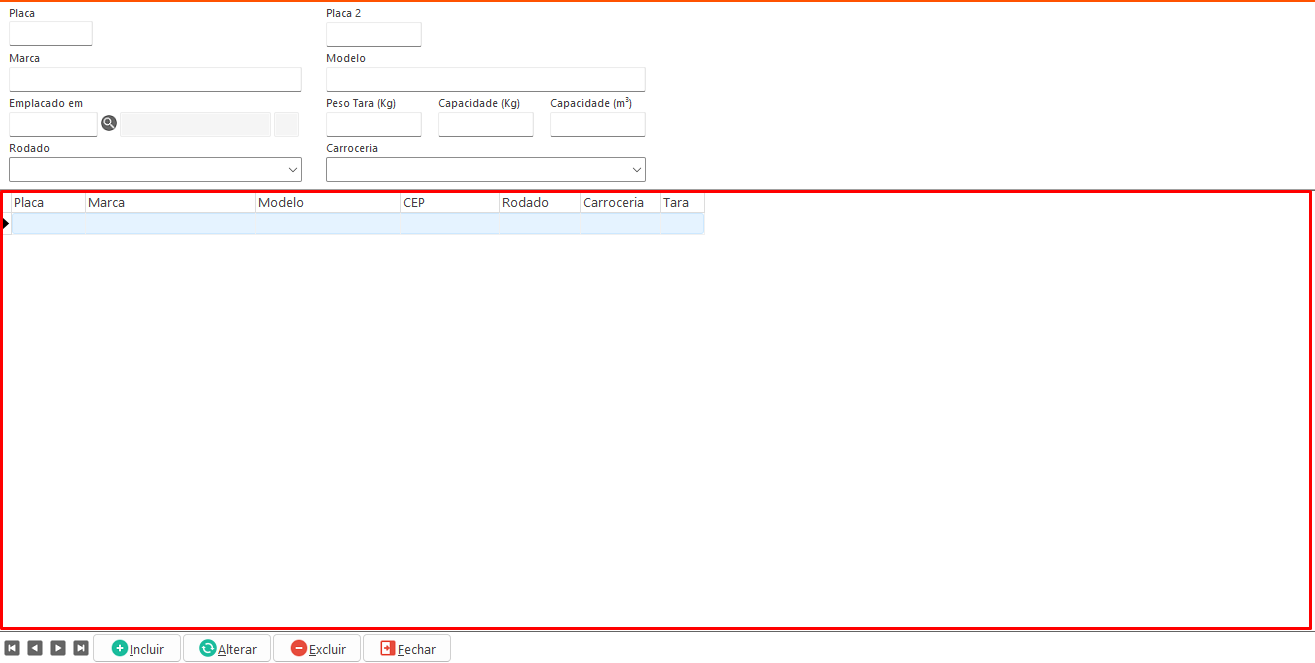Focus the Placa input field
The height and width of the screenshot is (663, 1315).
(51, 34)
